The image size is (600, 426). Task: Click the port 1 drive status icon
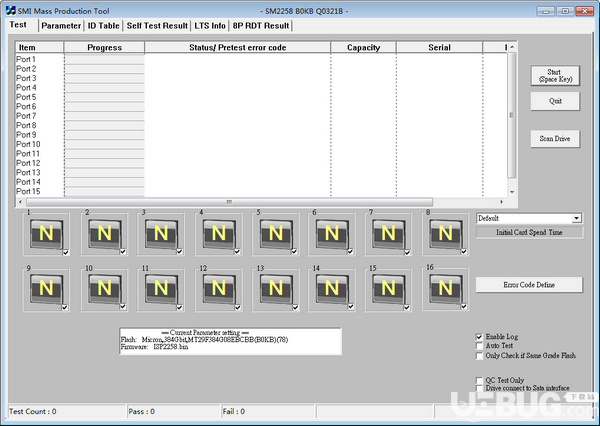(46, 234)
